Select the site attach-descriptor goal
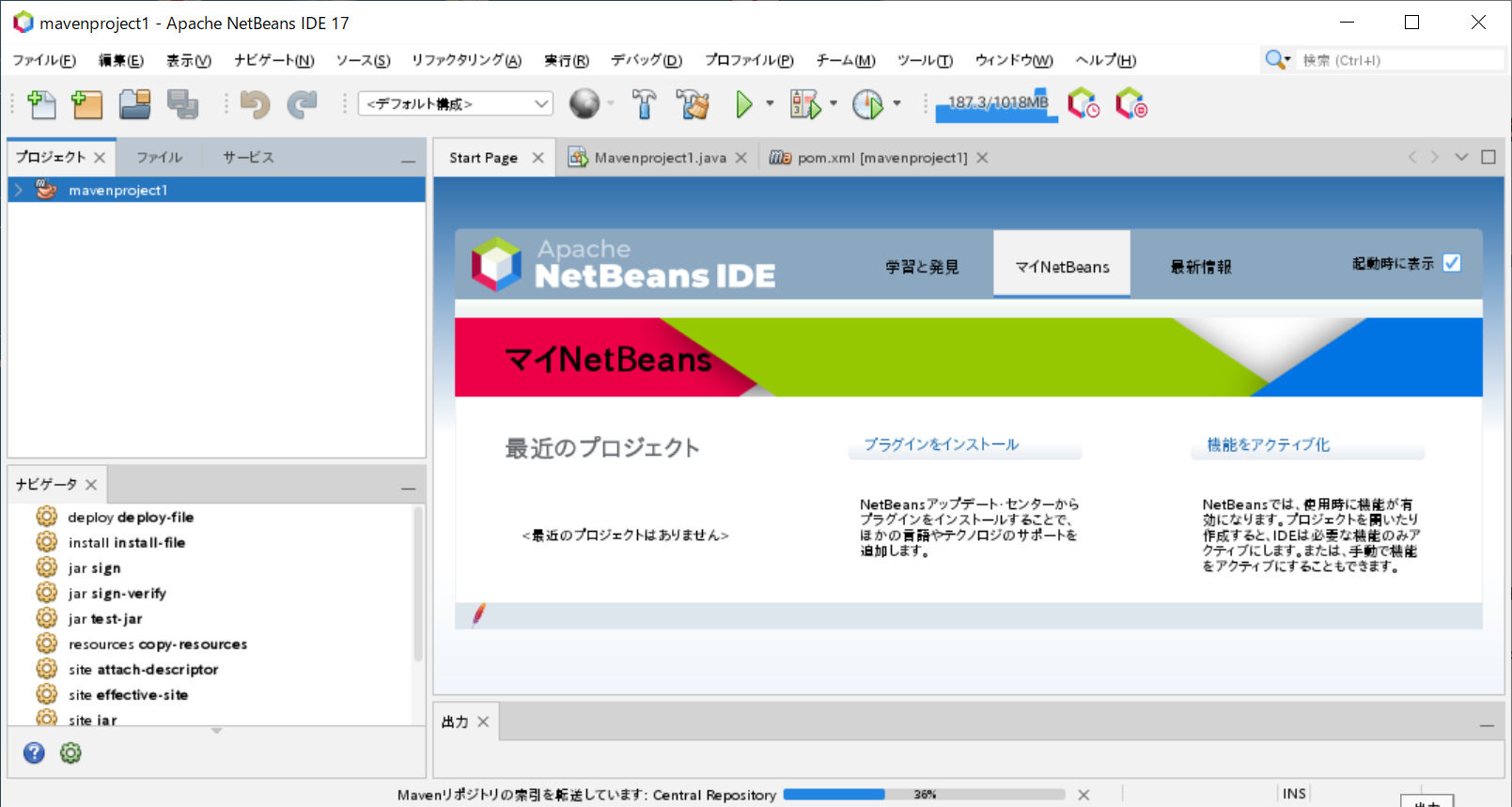The height and width of the screenshot is (807, 1512). point(143,669)
